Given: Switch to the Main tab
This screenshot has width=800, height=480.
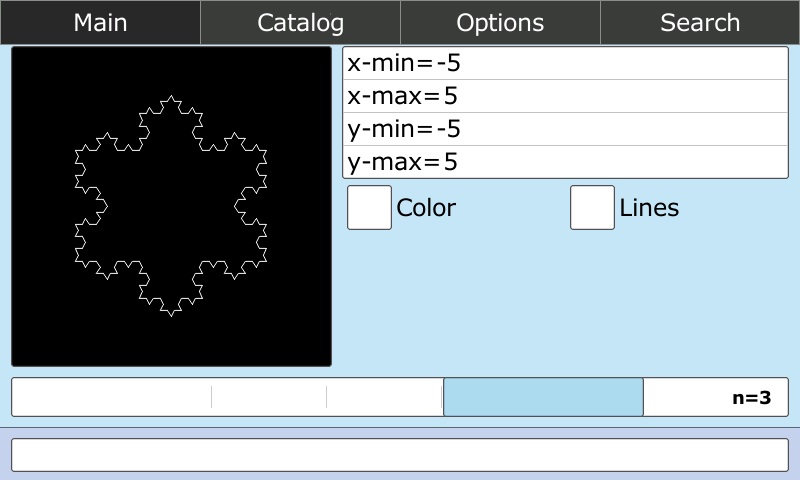Looking at the screenshot, I should pos(100,22).
